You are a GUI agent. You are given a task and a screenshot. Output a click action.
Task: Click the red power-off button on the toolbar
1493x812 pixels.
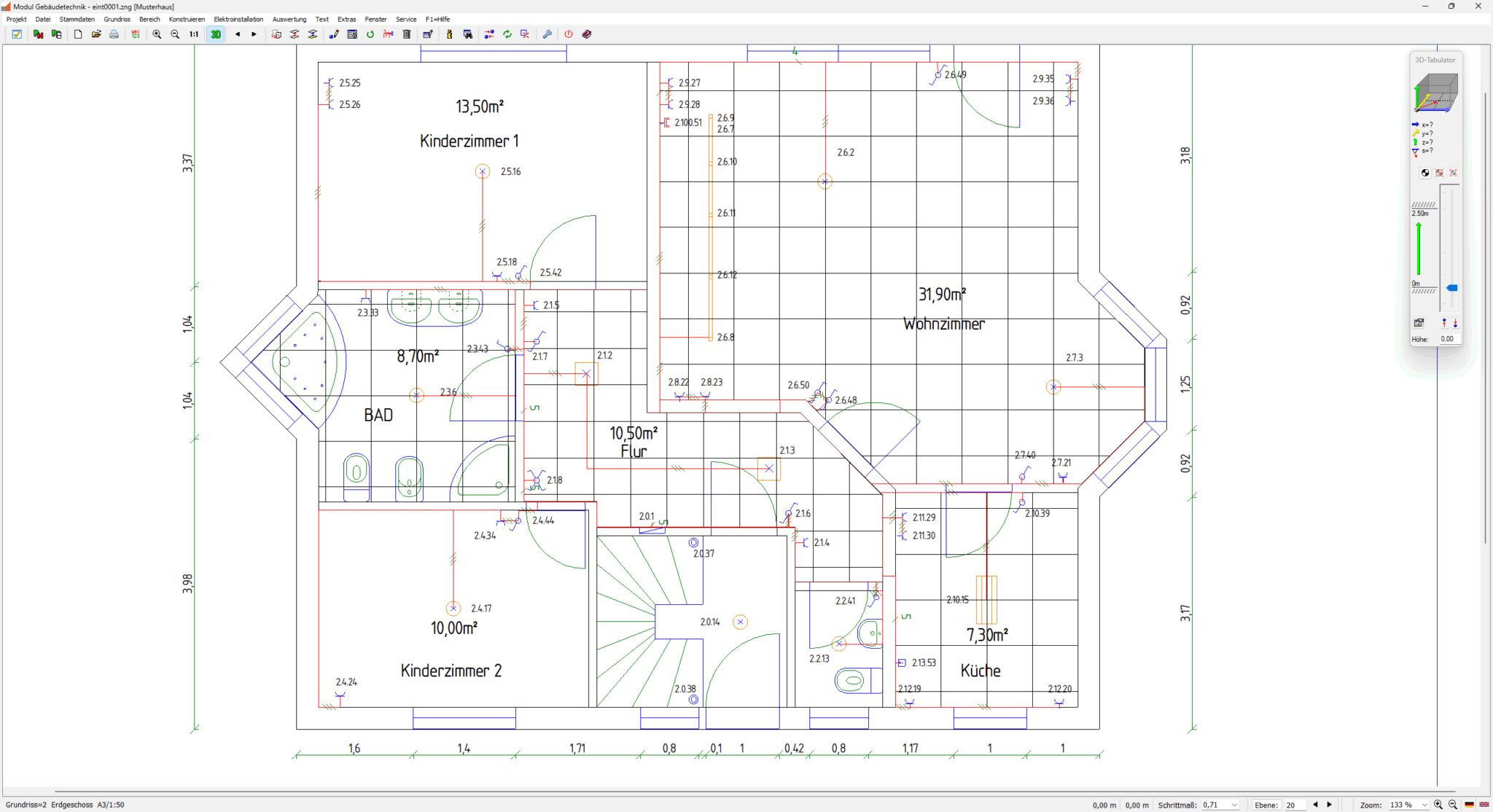coord(568,34)
